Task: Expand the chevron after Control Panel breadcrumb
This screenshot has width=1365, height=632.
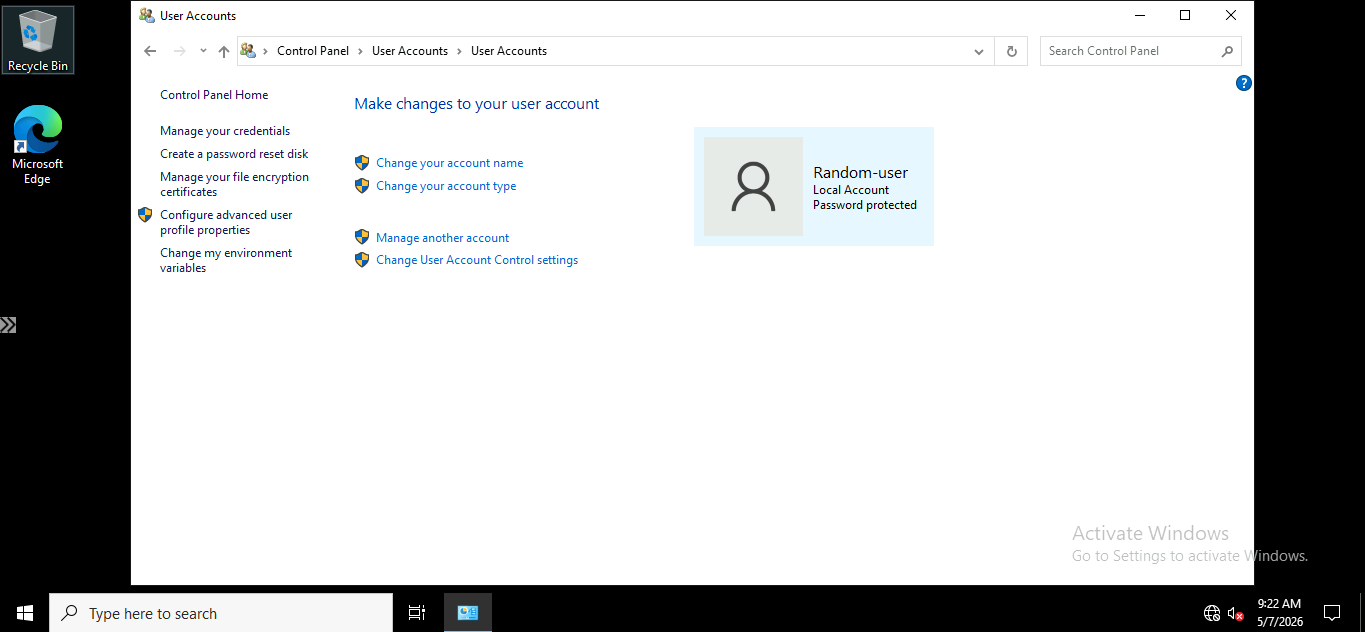Action: pos(360,51)
